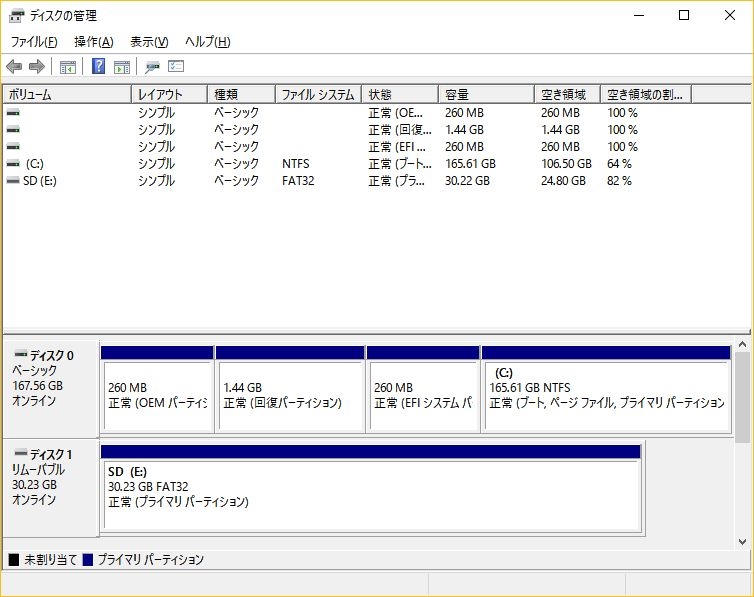Select the 260 MB EFI system partition block
Screen dimensions: 754x597
423,389
